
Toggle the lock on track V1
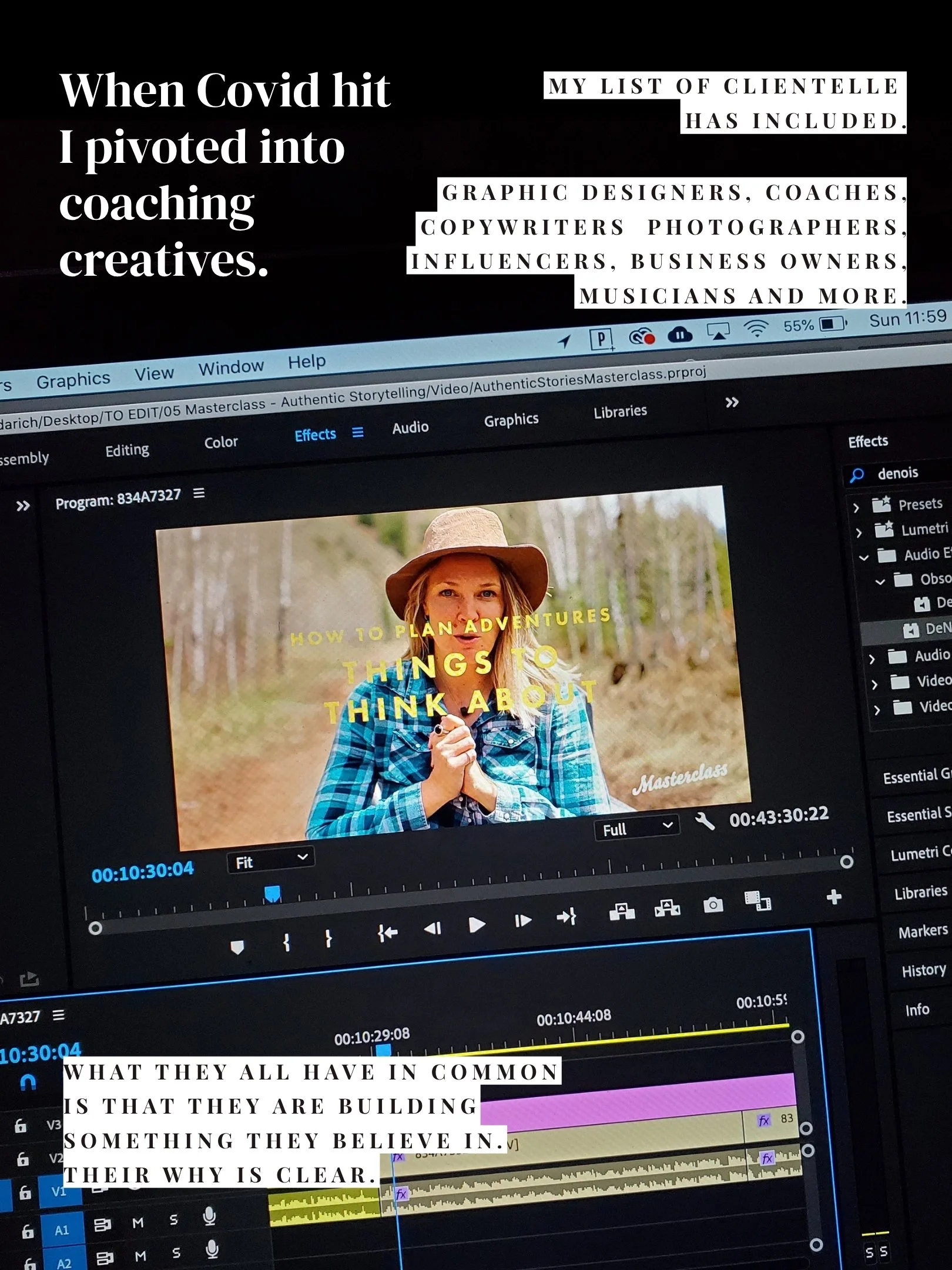point(25,1192)
